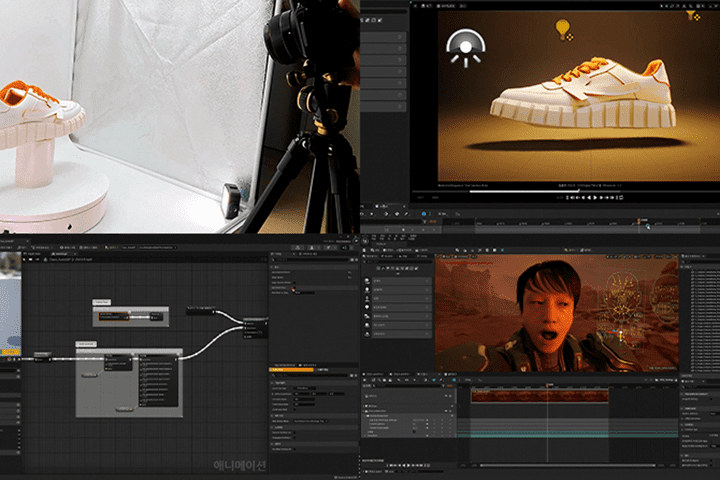Open the wide dropdown in the lower details section
This screenshot has width=720, height=480.
tap(310, 421)
